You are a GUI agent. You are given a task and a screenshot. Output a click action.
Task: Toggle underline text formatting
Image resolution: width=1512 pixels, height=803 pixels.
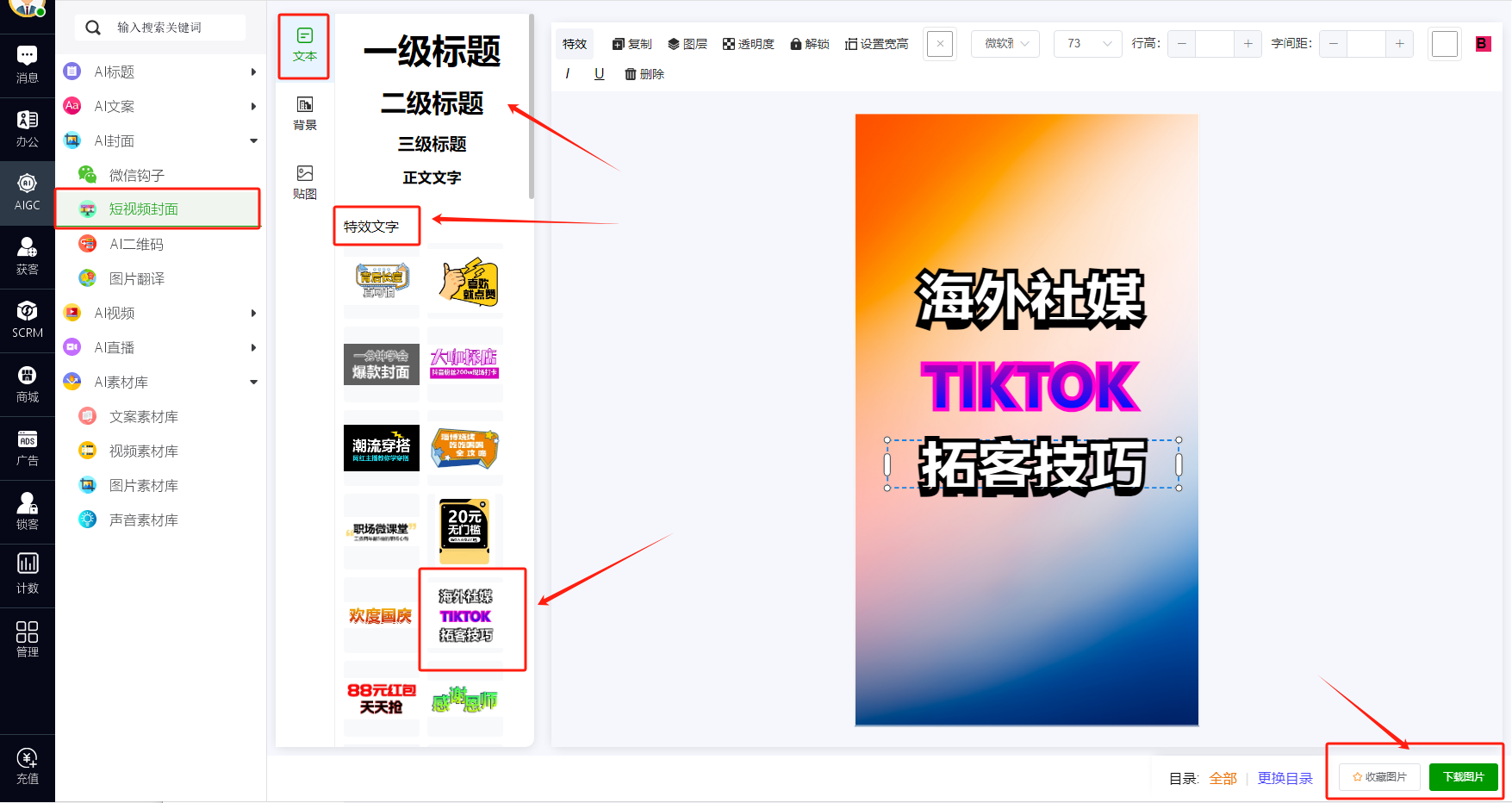pos(600,74)
